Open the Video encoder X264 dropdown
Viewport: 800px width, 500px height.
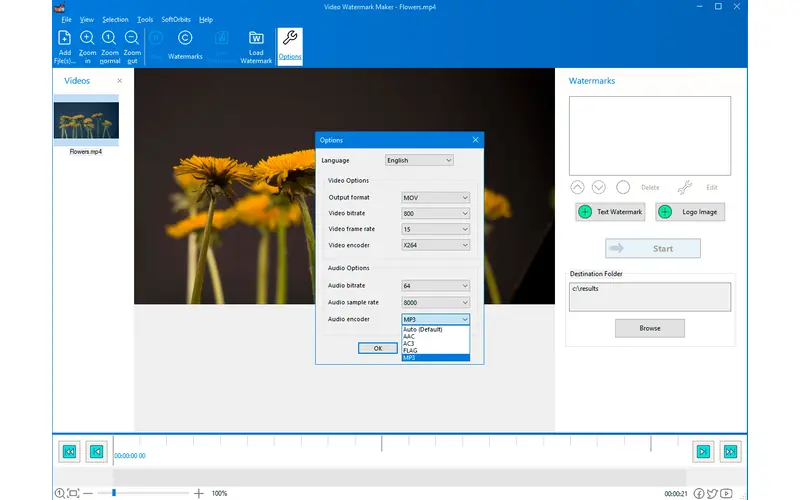point(435,244)
